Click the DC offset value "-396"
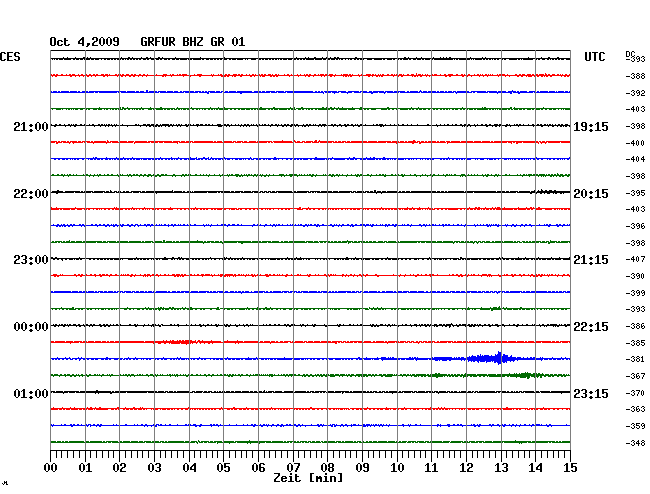 tap(635, 226)
